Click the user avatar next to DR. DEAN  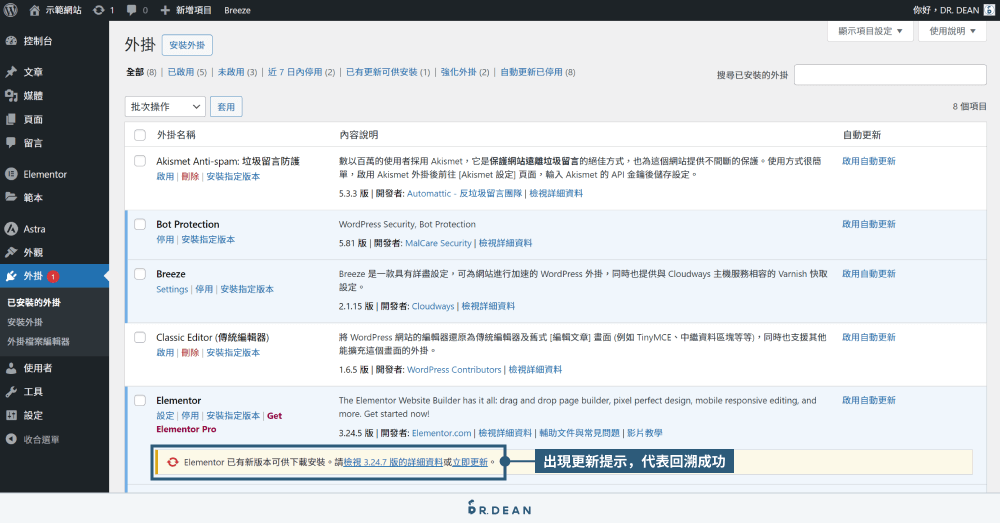pos(989,10)
